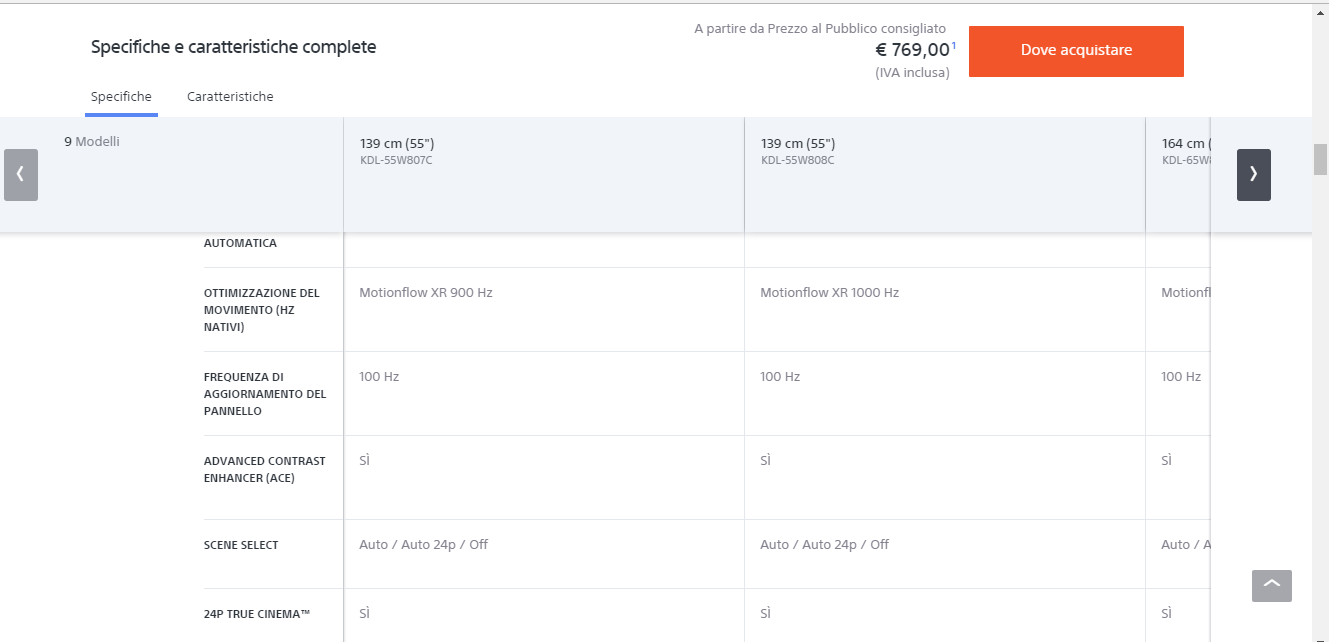Click the 24P True Cinema row label
Screen dimensions: 1329x642
[x=257, y=614]
